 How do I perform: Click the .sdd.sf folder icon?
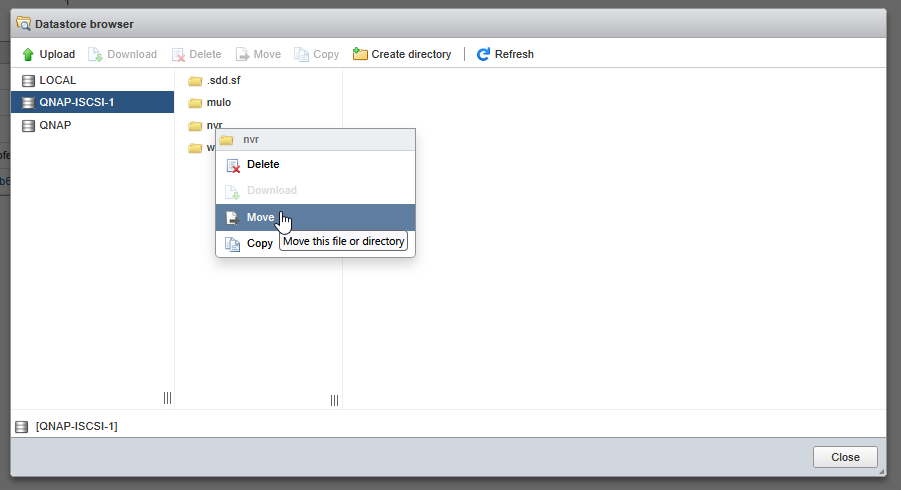(x=195, y=81)
